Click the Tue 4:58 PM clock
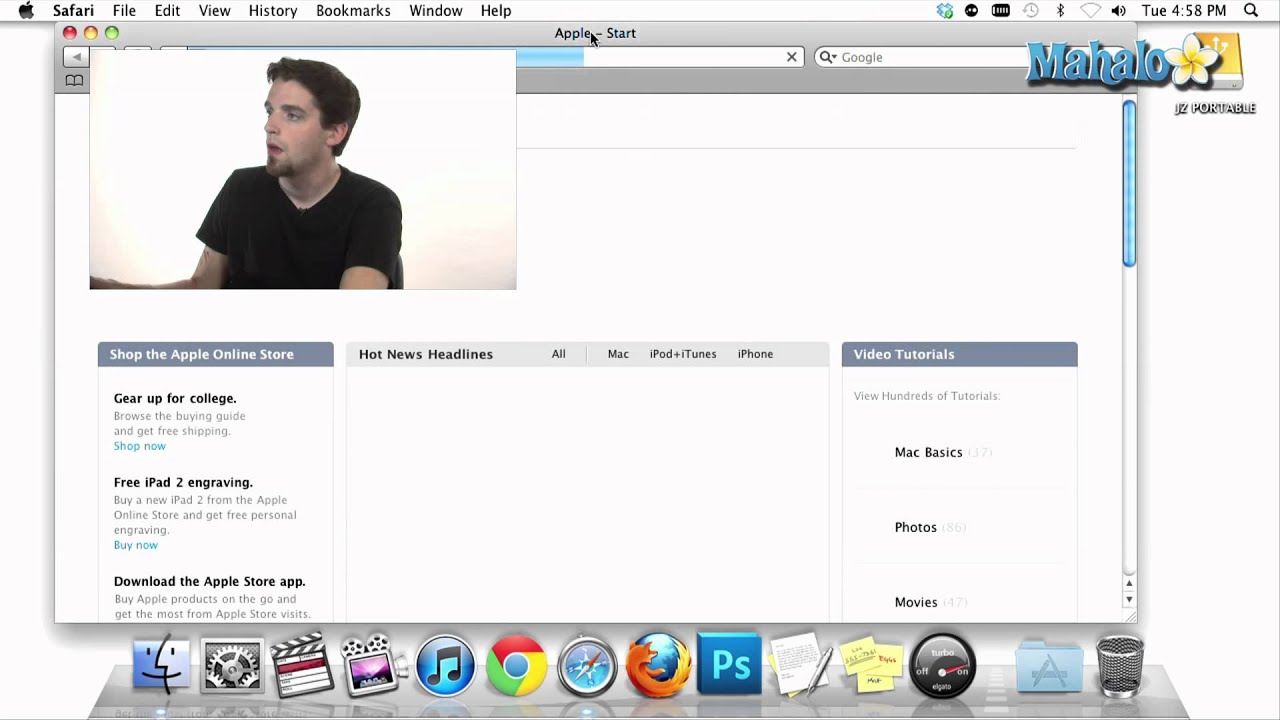Viewport: 1280px width, 720px height. pyautogui.click(x=1184, y=10)
